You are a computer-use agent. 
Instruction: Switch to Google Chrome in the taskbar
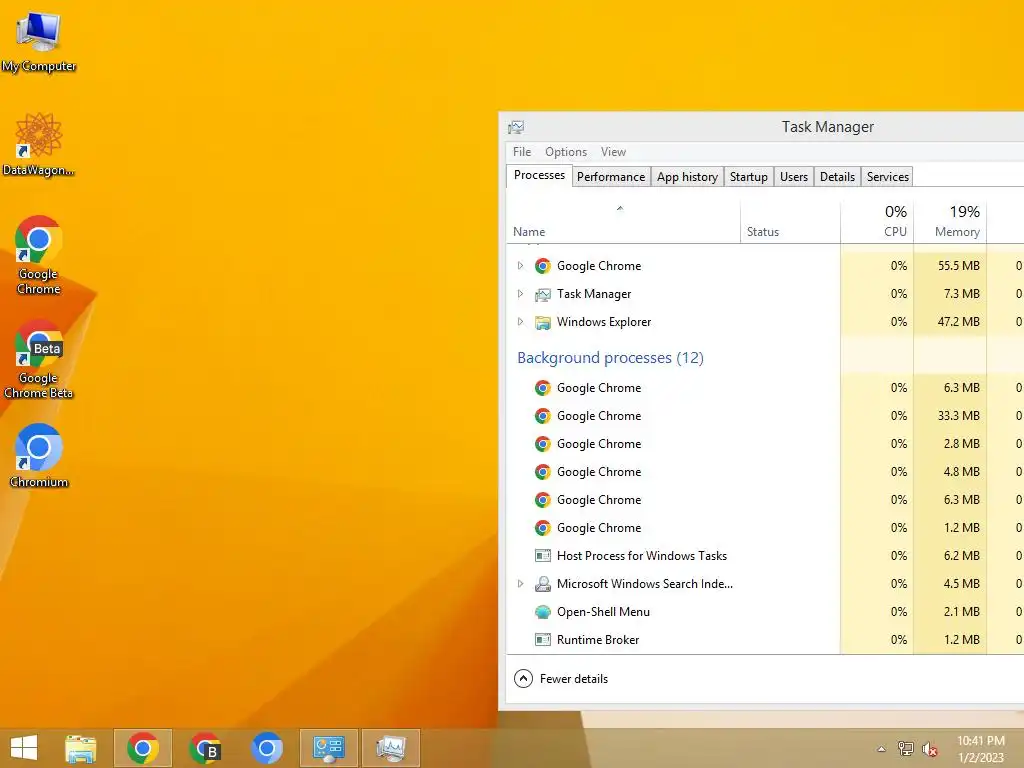click(x=142, y=748)
